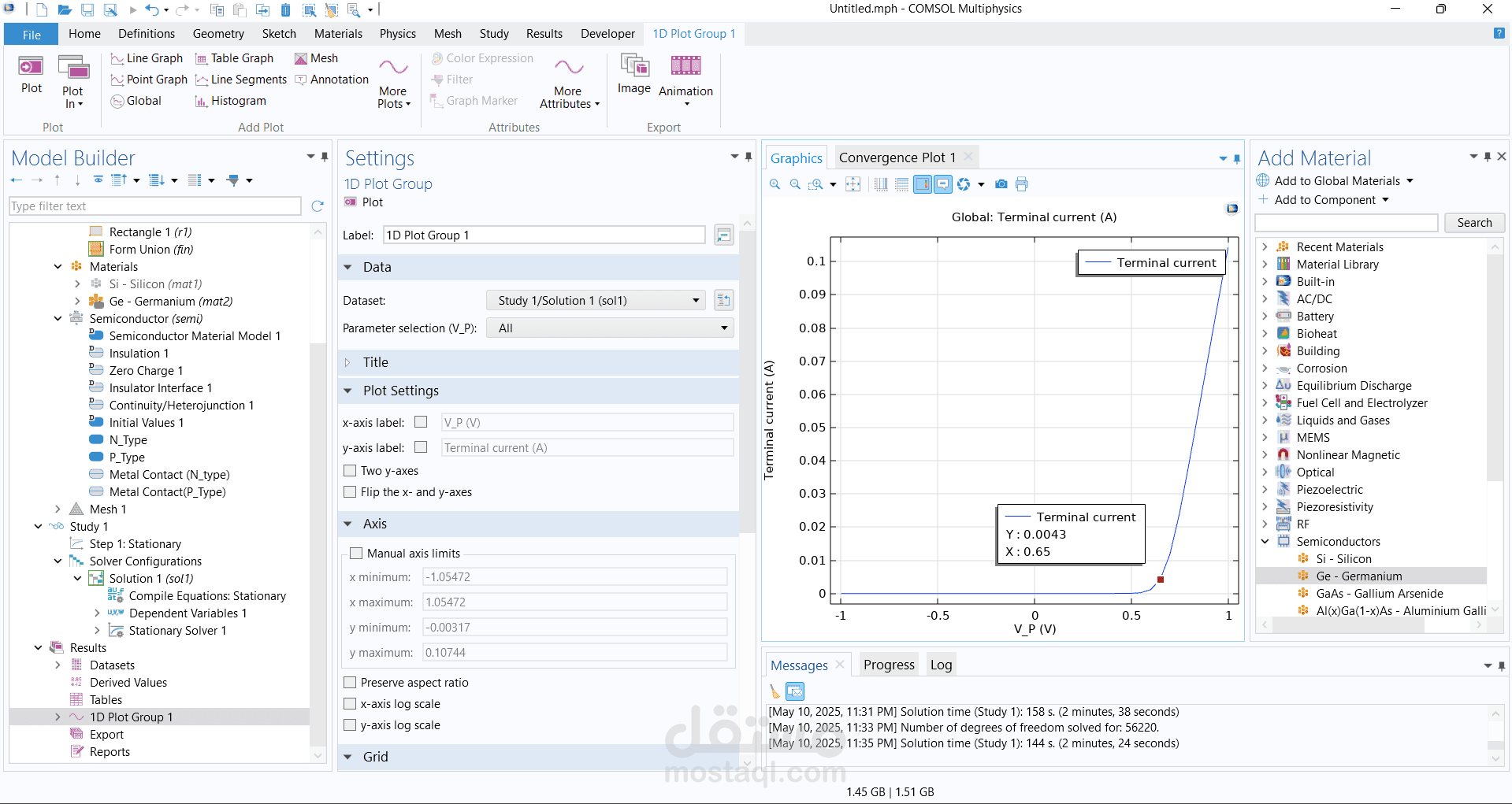
Task: Expand the Title section
Action: tap(347, 362)
